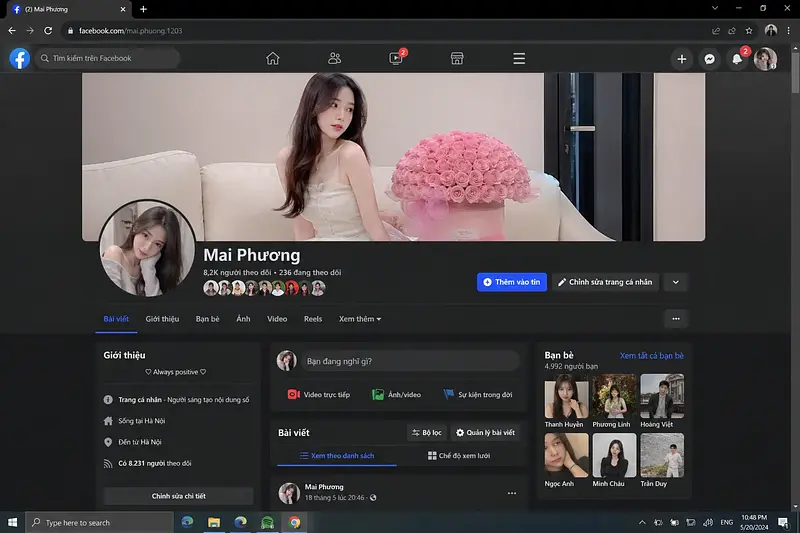Open the Marketplace icon

click(457, 59)
